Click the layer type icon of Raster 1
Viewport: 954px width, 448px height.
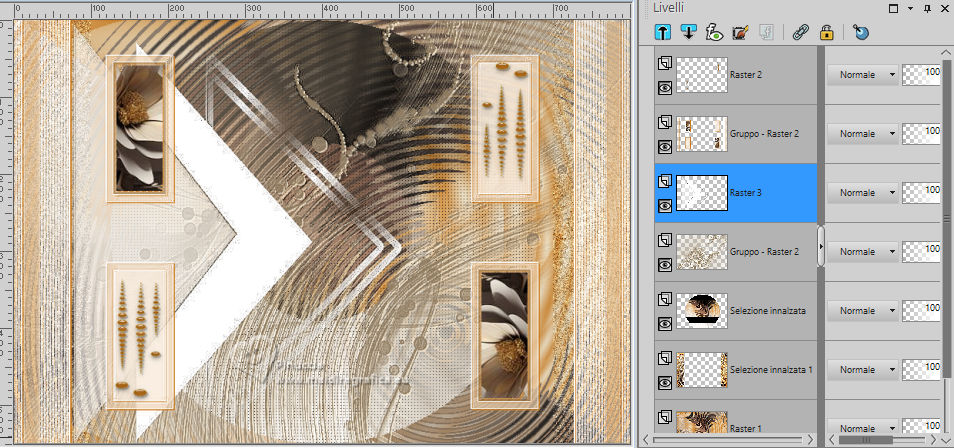click(x=665, y=417)
